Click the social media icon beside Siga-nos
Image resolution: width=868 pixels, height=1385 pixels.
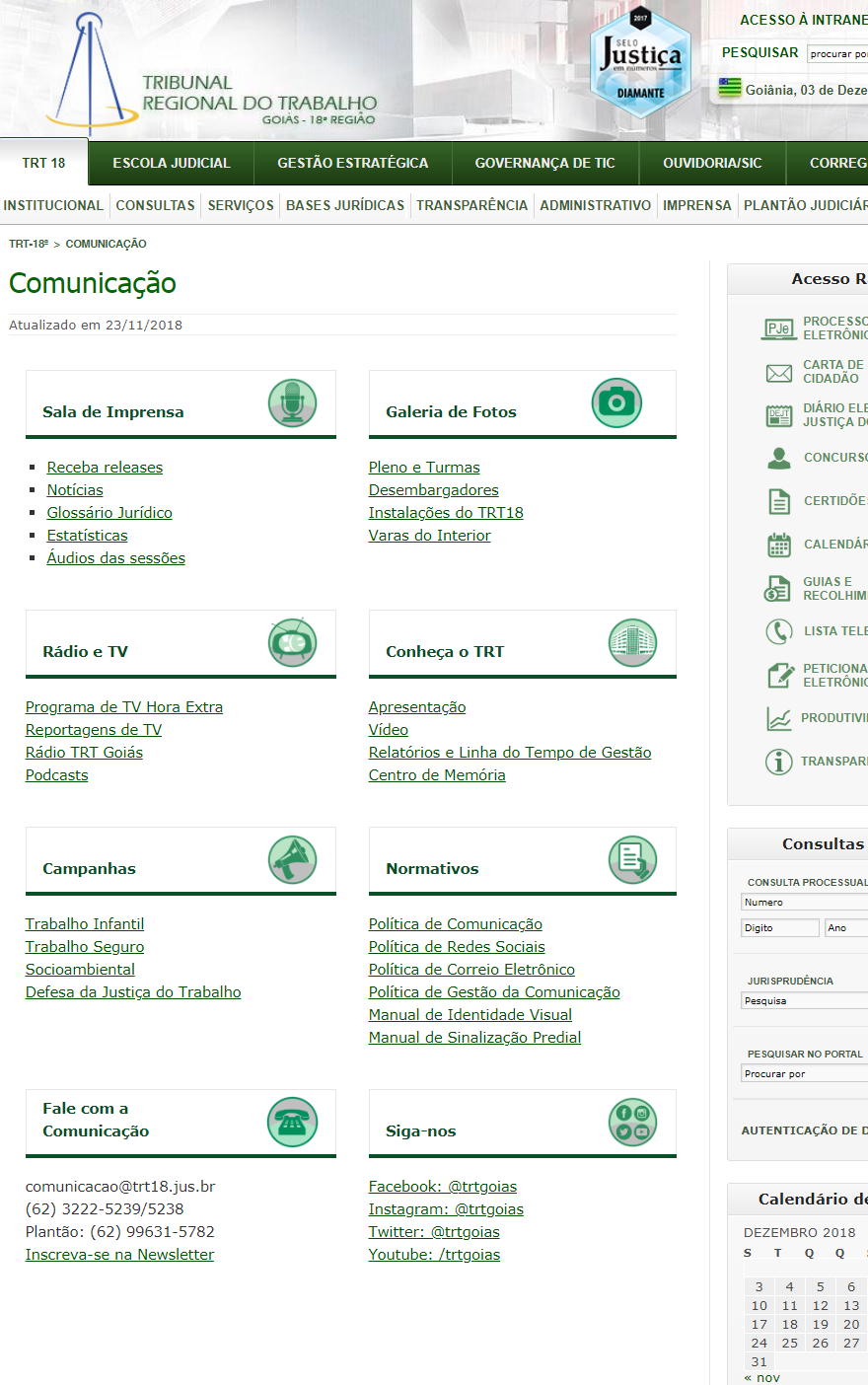point(632,1123)
